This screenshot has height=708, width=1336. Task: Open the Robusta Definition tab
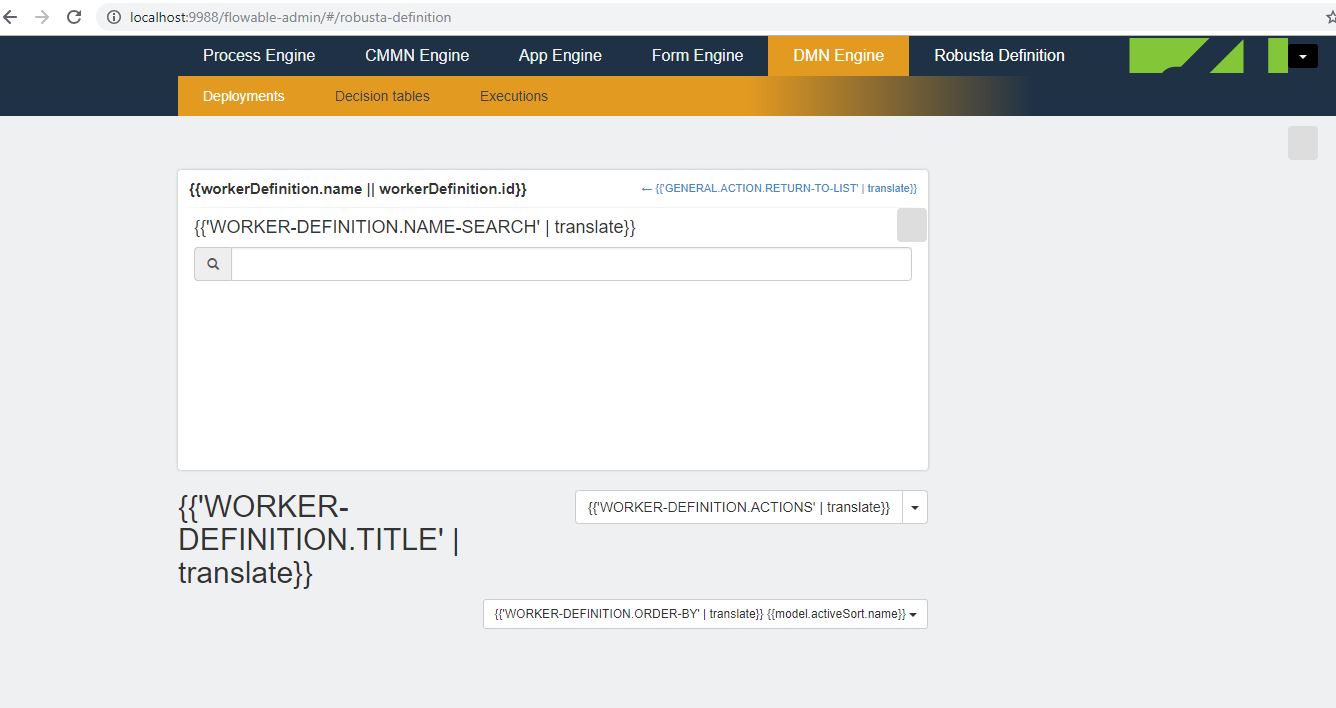(998, 56)
